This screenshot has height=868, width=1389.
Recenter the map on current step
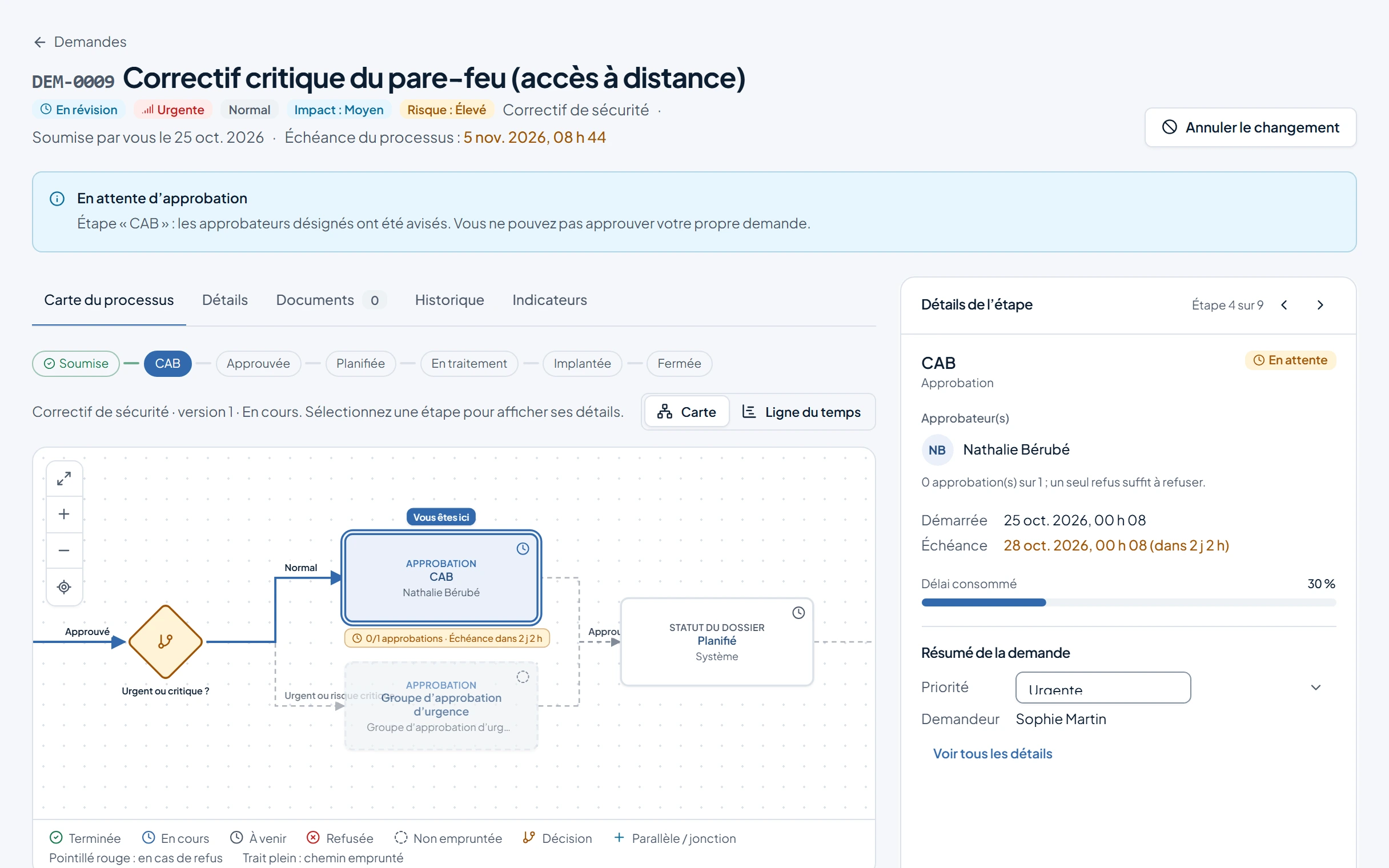(65, 586)
